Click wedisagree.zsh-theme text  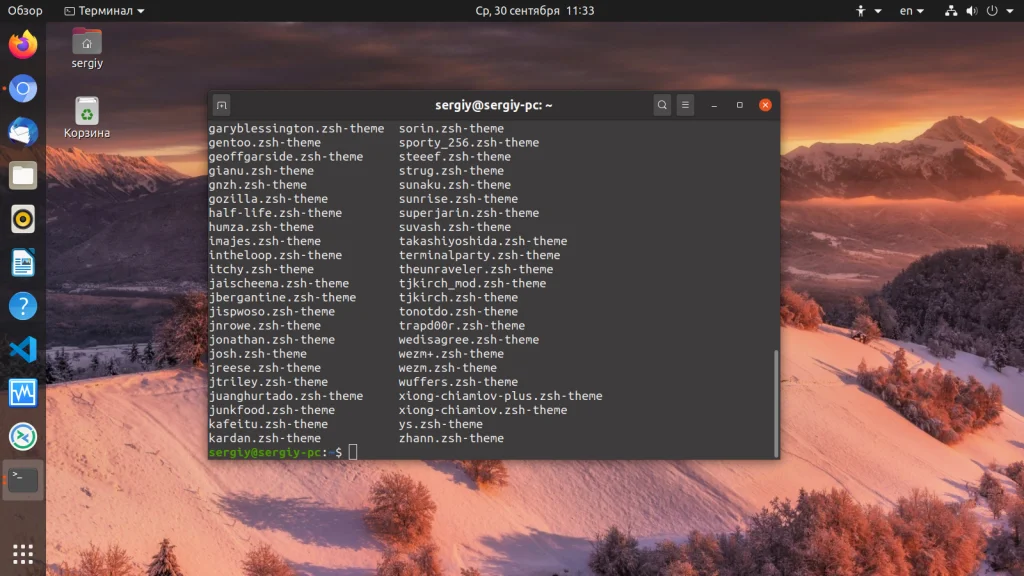(x=469, y=340)
